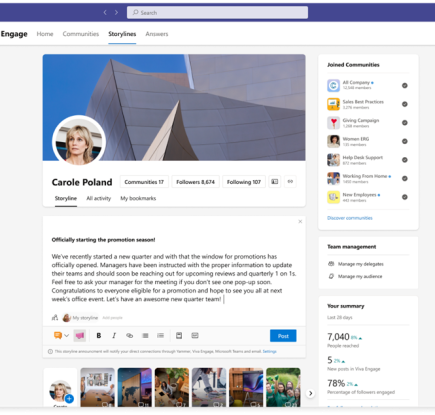Click the 78% followers engaged figure
The image size is (435, 415).
[336, 383]
